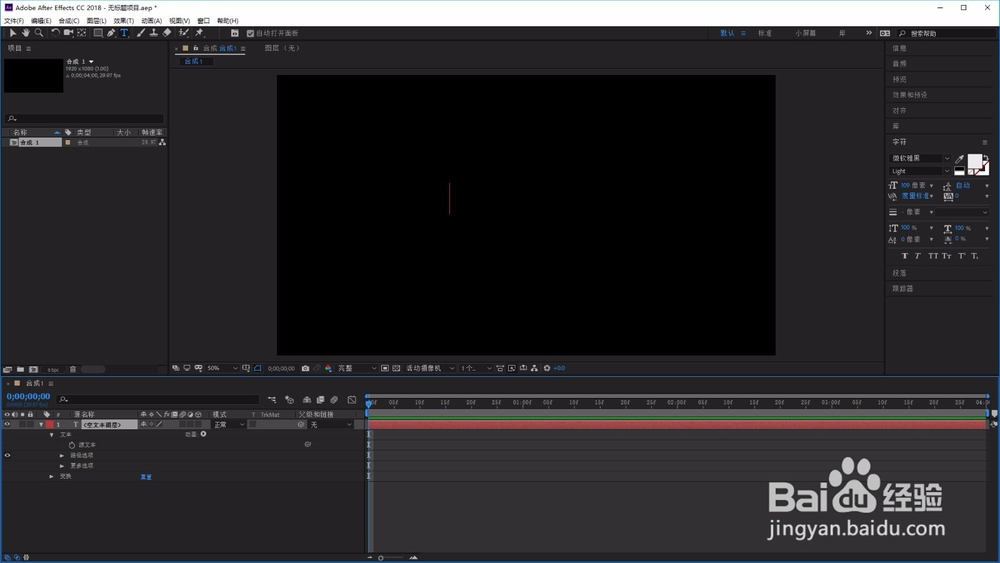The width and height of the screenshot is (1000, 563).
Task: Select the Unified Camera tool
Action: click(x=68, y=33)
